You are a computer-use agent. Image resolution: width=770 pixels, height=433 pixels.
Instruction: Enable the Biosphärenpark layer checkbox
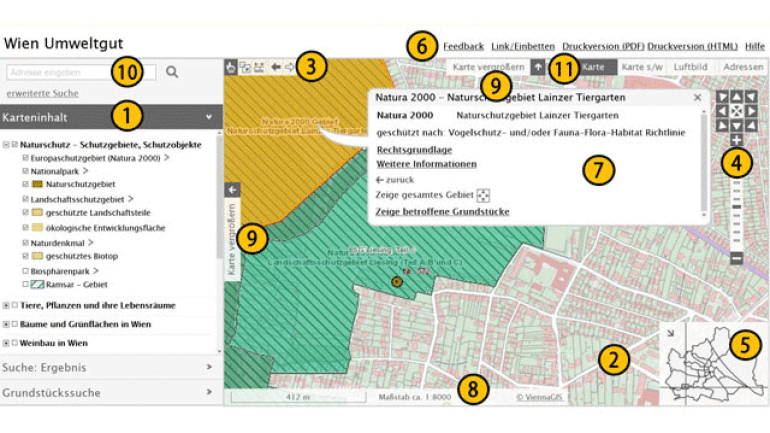click(x=25, y=270)
